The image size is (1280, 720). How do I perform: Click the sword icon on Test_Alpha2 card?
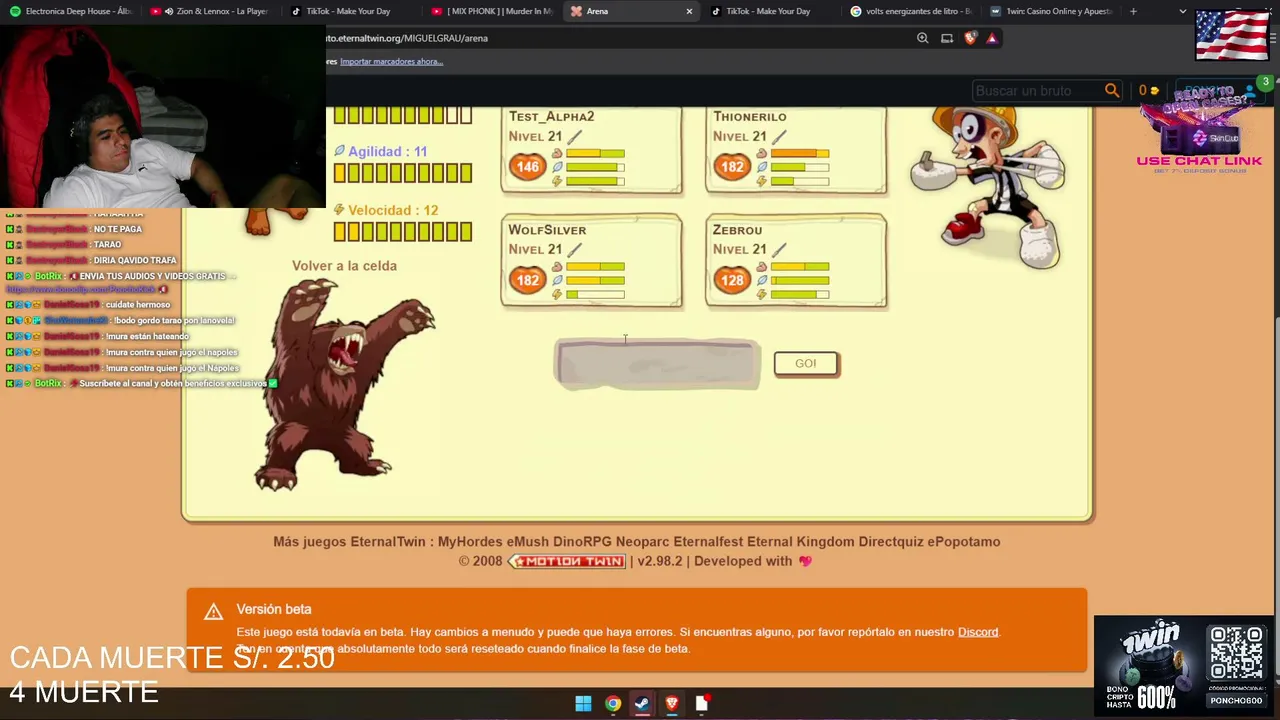pyautogui.click(x=575, y=137)
